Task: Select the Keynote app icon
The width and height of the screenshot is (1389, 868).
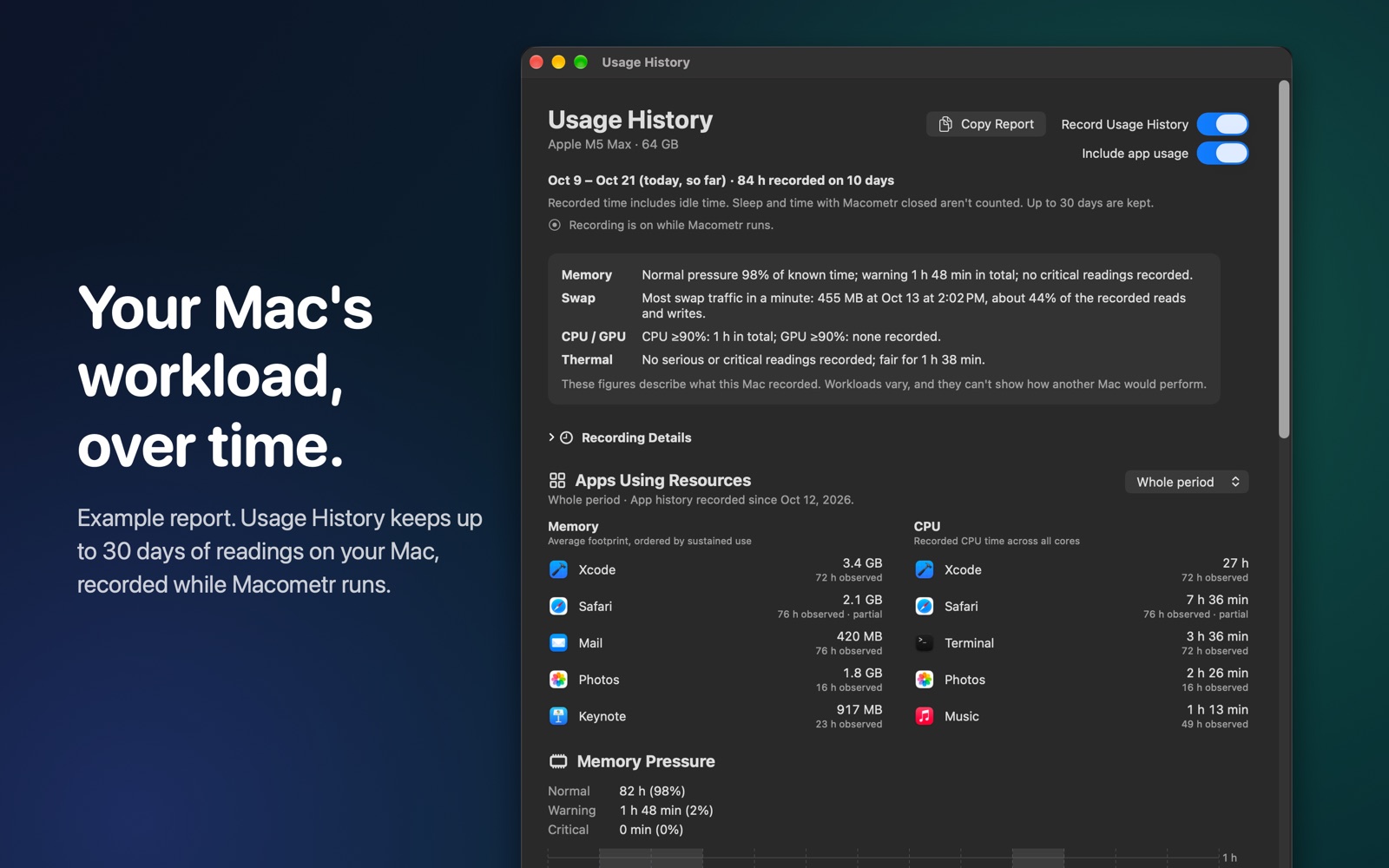Action: point(558,716)
